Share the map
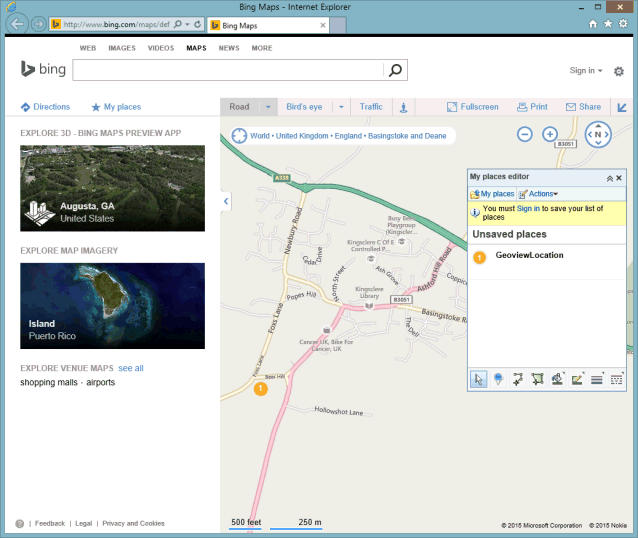The image size is (638, 538). tap(583, 107)
